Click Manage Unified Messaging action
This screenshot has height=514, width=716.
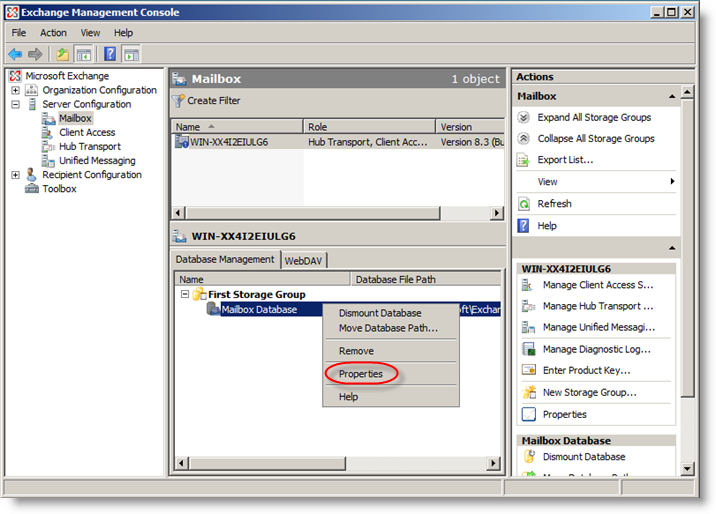599,327
